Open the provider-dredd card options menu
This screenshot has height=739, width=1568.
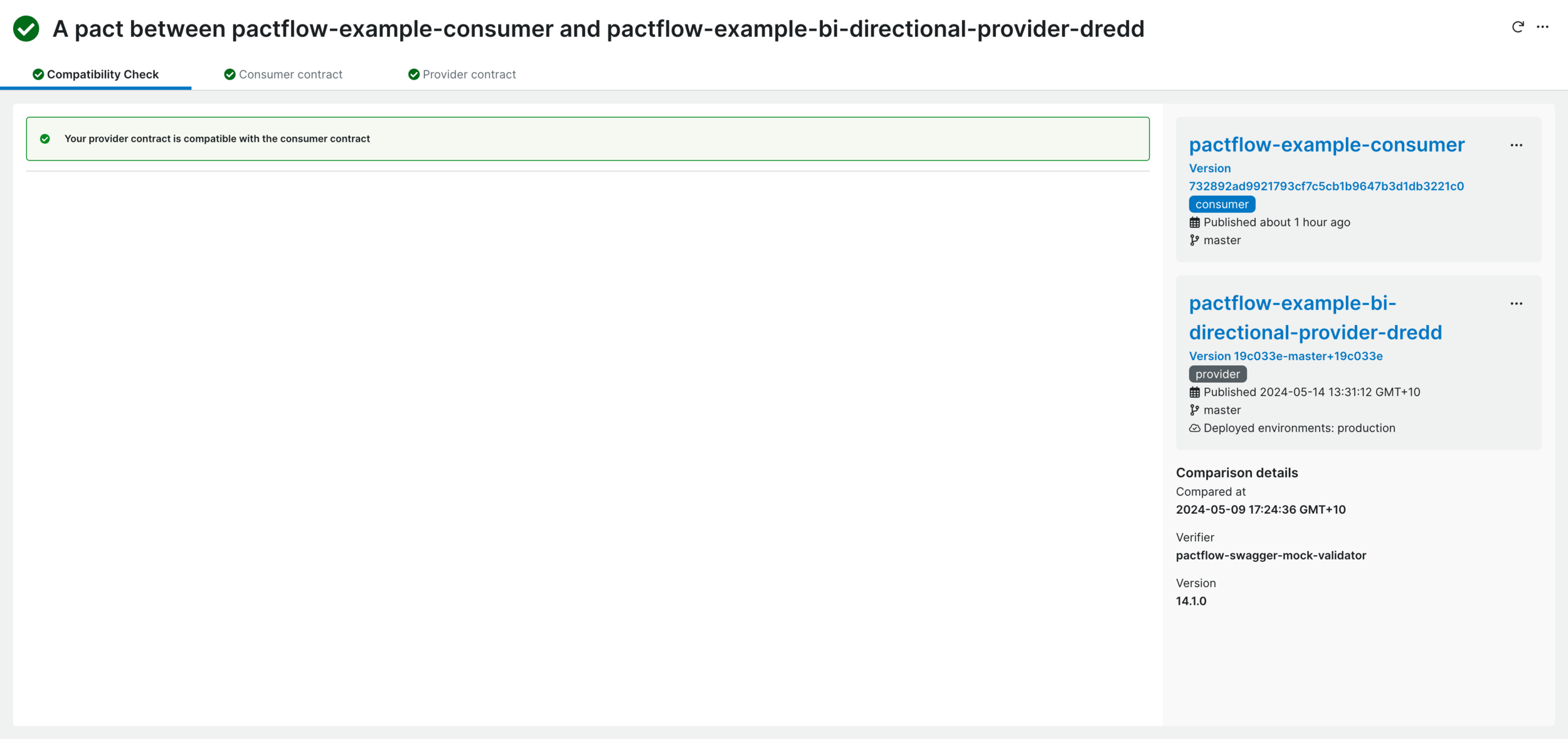click(1518, 304)
